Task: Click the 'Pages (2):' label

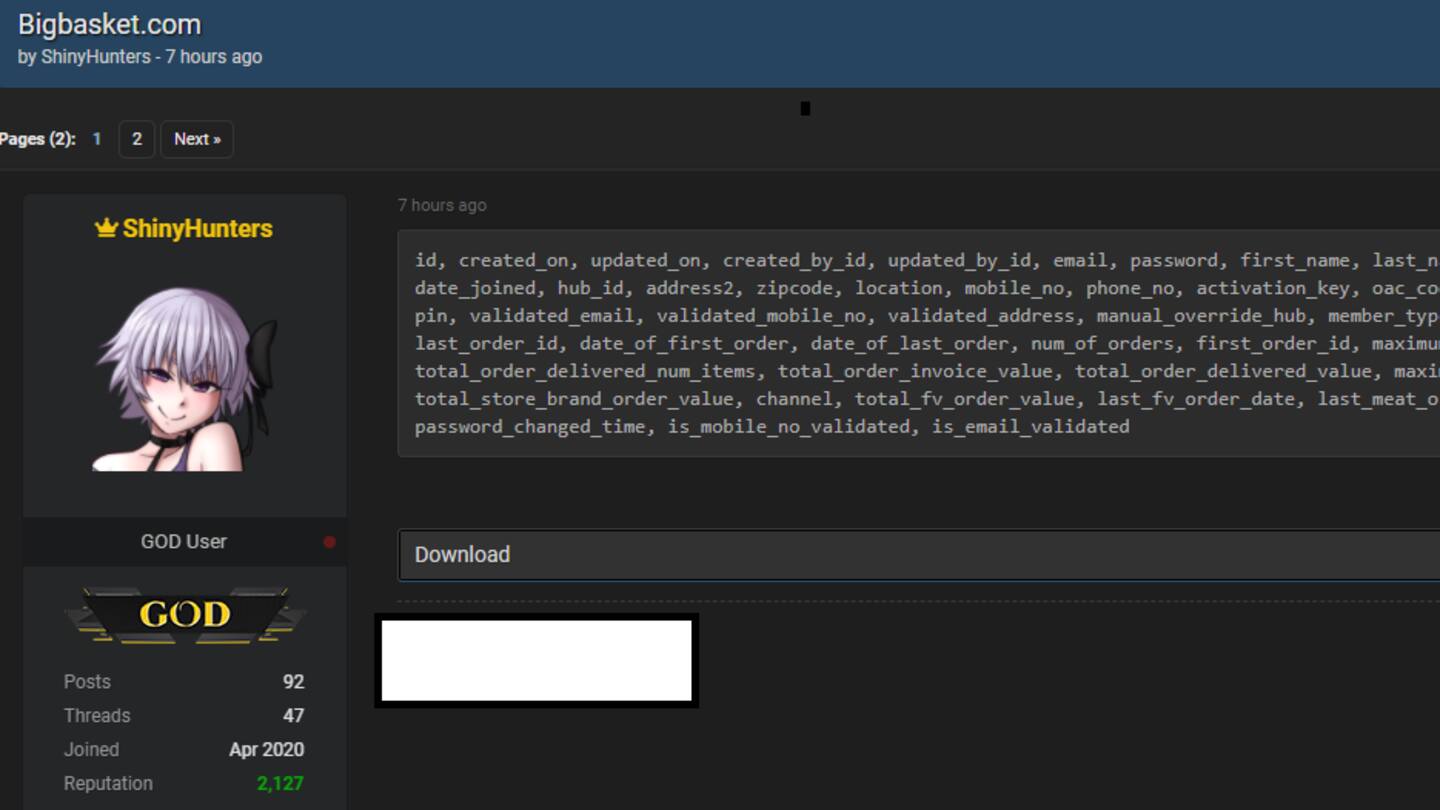Action: point(38,139)
